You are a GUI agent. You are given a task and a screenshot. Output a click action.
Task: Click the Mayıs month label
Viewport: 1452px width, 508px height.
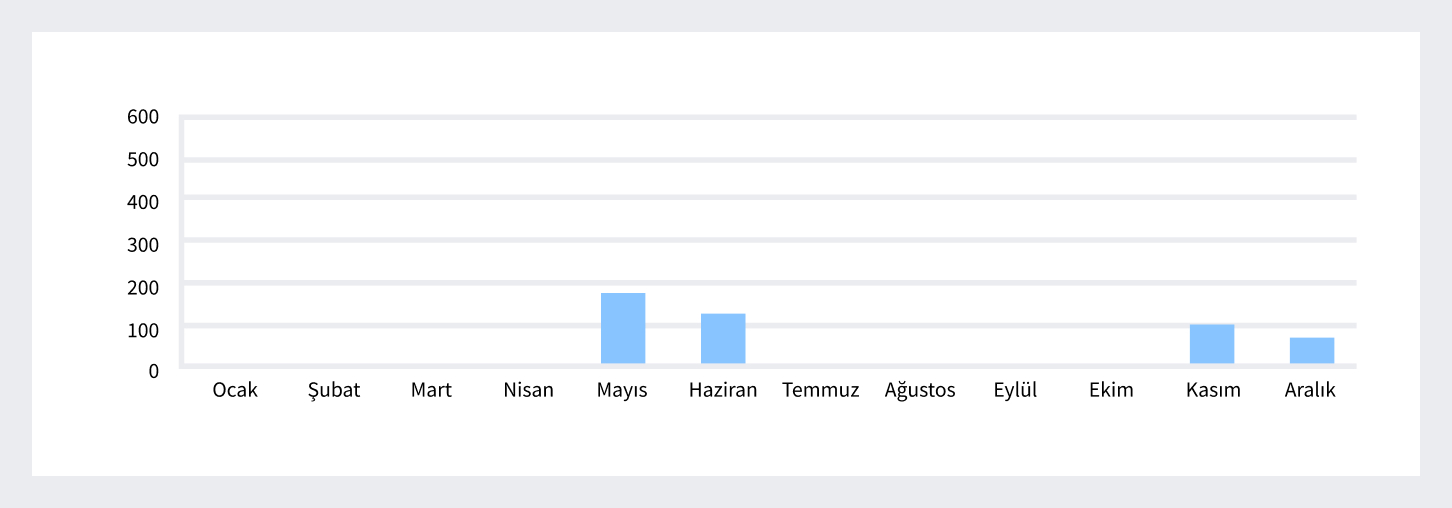pyautogui.click(x=622, y=390)
